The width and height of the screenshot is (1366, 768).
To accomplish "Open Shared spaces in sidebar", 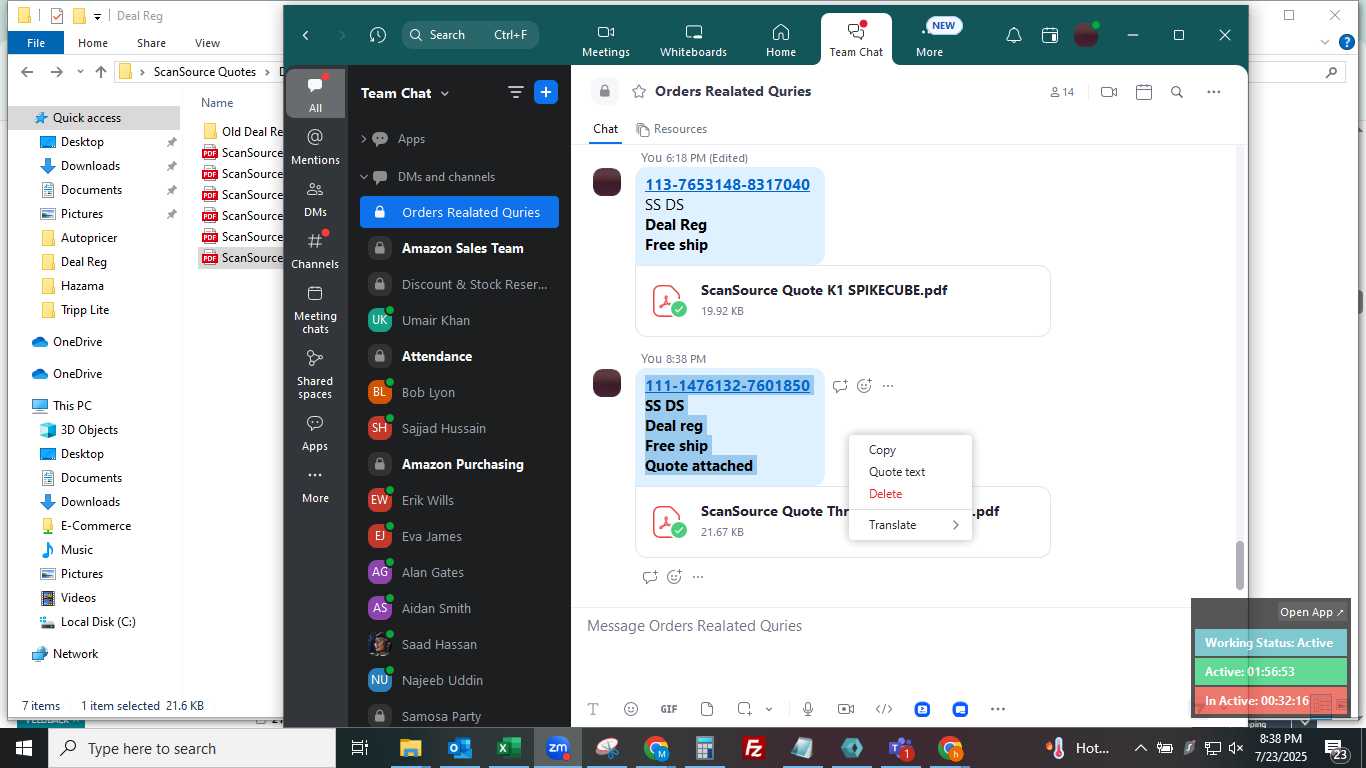I will (x=315, y=374).
